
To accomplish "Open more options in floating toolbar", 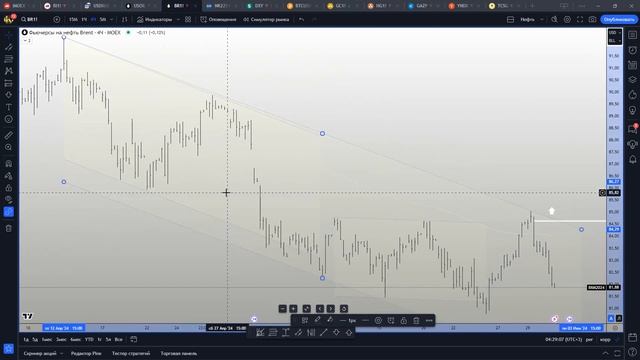I will click(429, 320).
